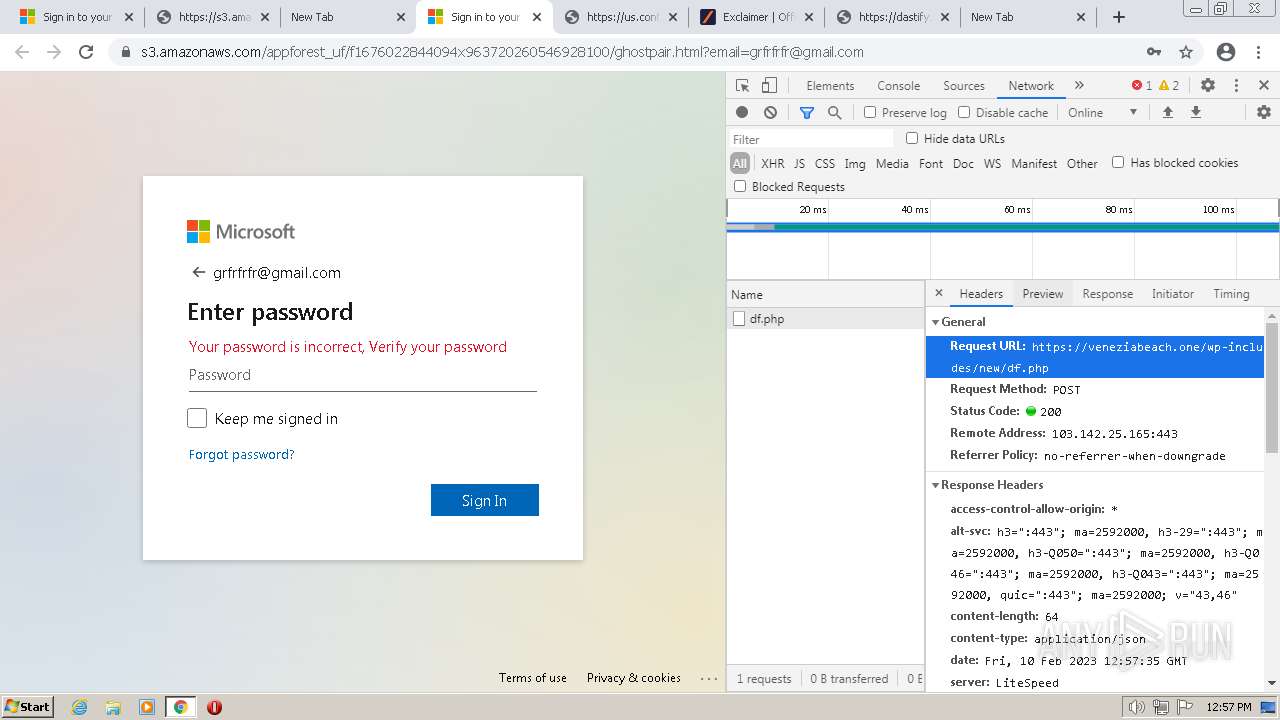Tick Keep me signed in

[x=197, y=418]
